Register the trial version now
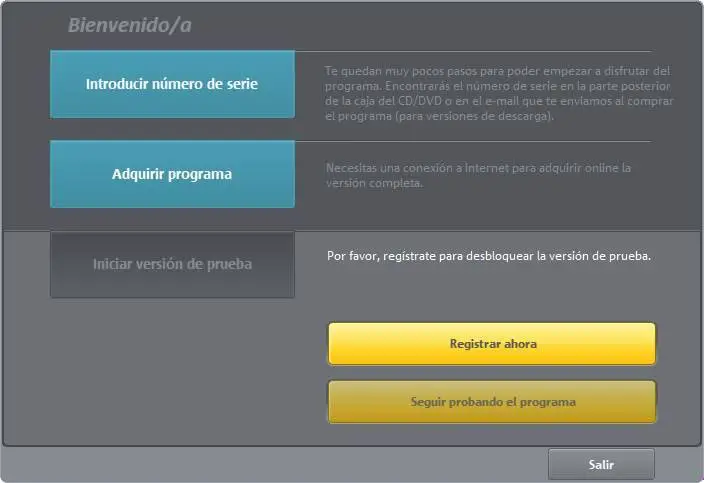Image resolution: width=704 pixels, height=483 pixels. pyautogui.click(x=492, y=344)
